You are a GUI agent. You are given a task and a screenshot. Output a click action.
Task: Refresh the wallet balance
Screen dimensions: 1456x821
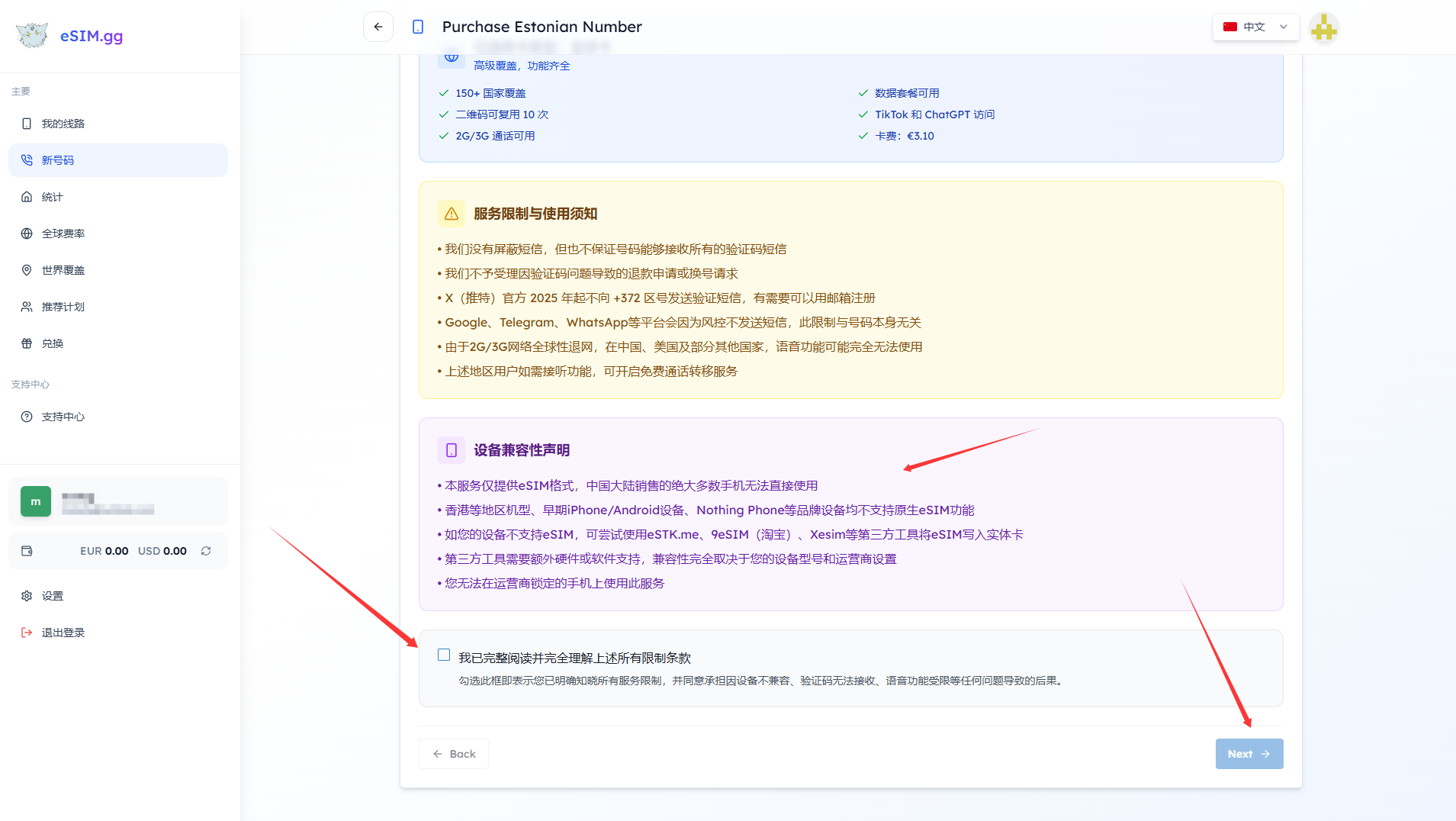(206, 551)
